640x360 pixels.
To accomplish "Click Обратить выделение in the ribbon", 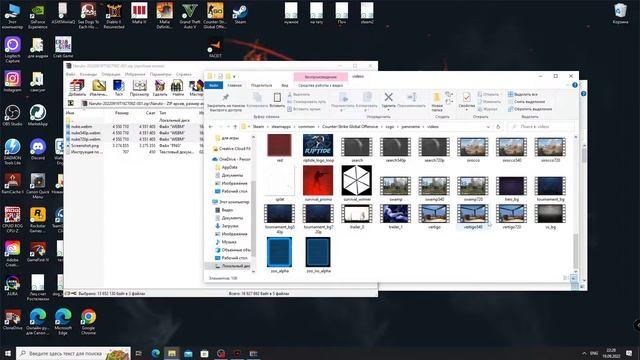I will coord(530,109).
